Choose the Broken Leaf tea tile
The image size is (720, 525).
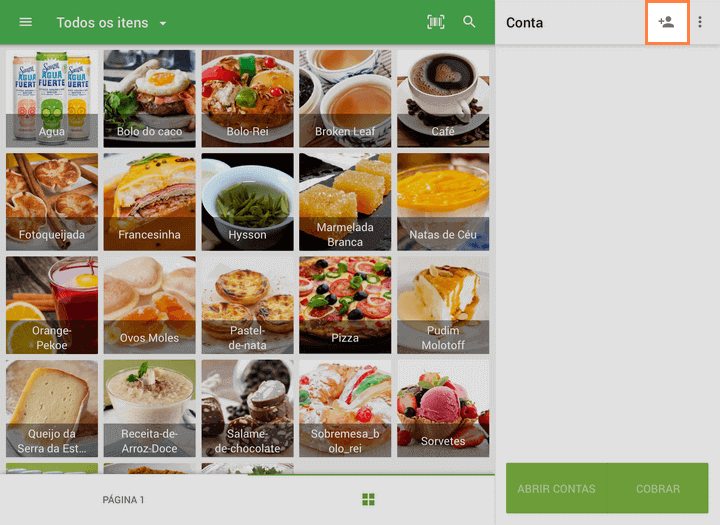[x=345, y=98]
